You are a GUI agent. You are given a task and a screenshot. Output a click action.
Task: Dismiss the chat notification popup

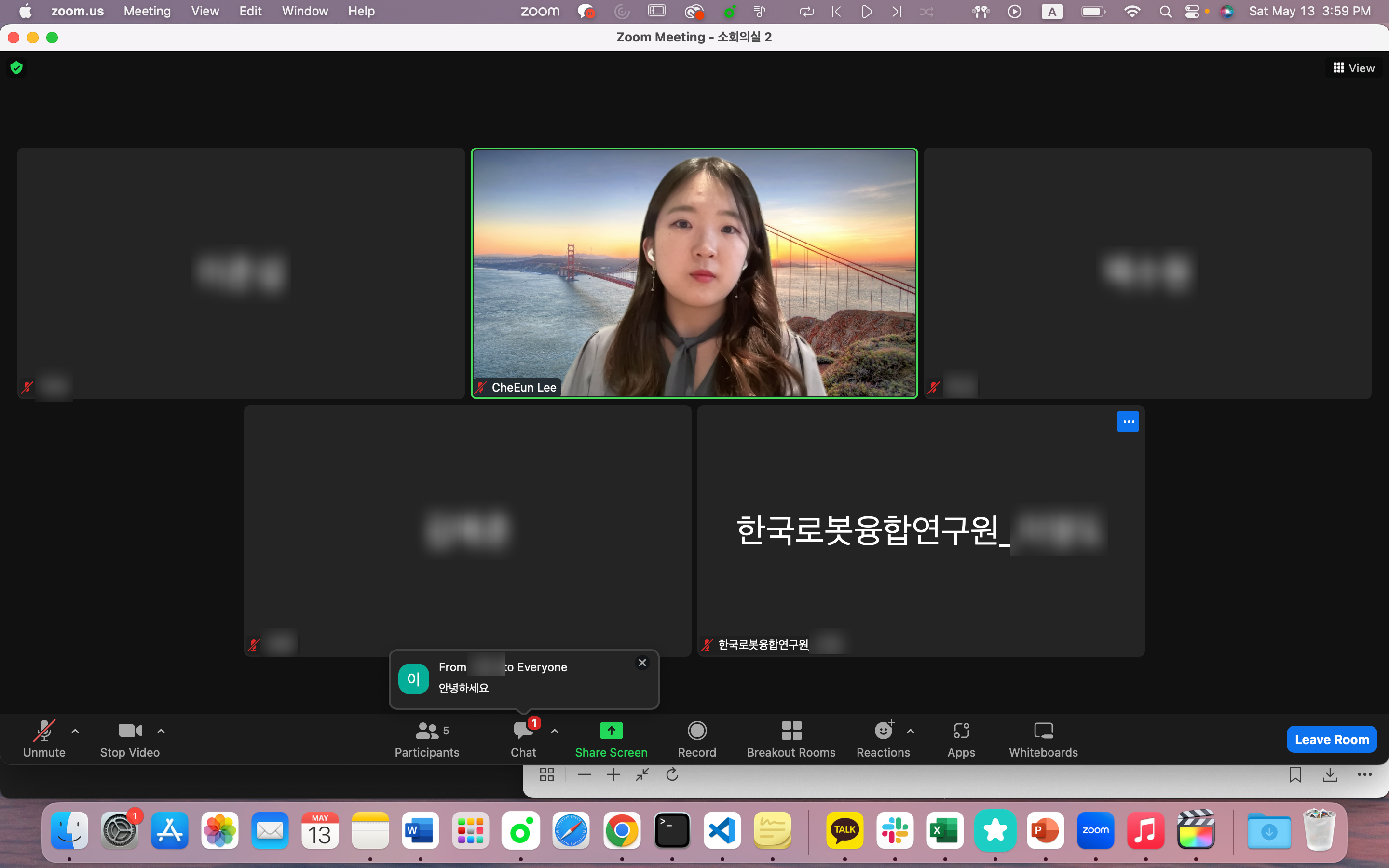[642, 663]
